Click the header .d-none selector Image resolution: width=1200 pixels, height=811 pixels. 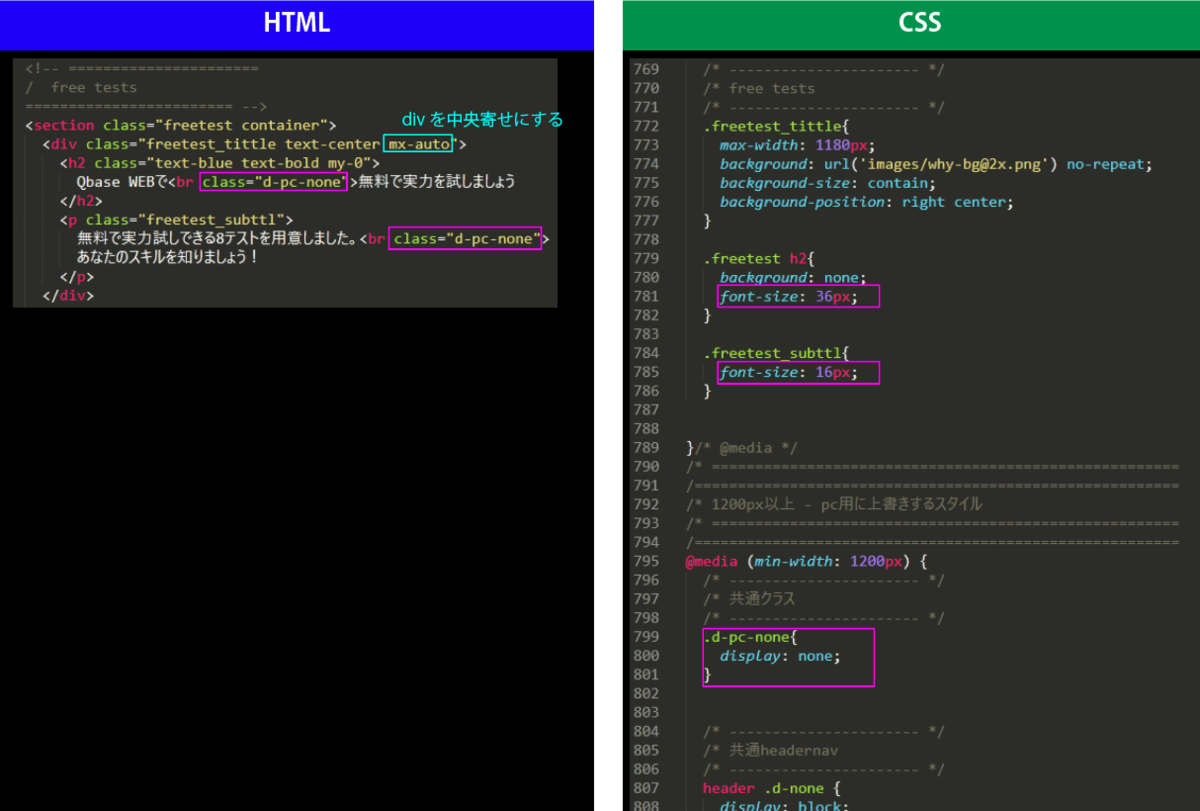(x=763, y=789)
